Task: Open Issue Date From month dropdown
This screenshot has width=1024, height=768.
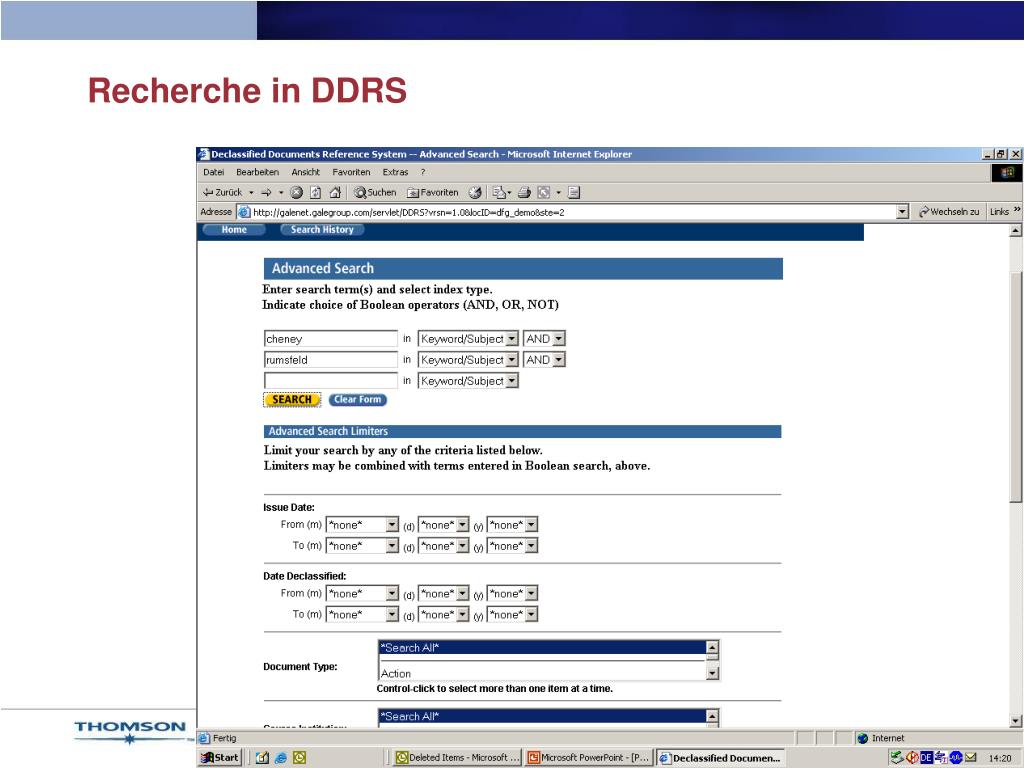Action: click(362, 525)
